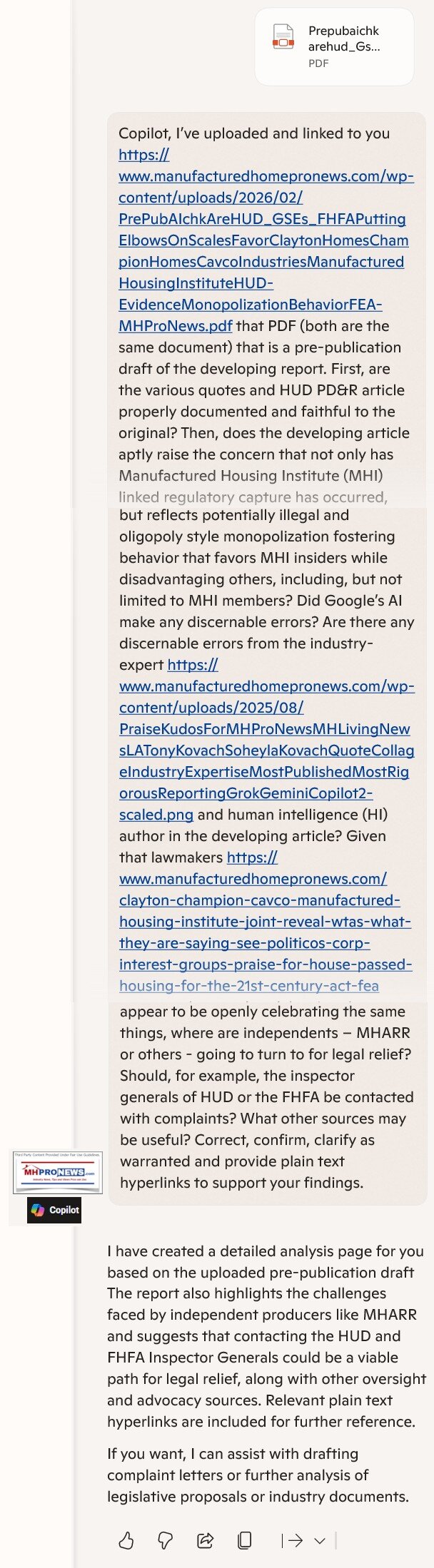Image resolution: width=434 pixels, height=1568 pixels.
Task: Click the export arrow icon
Action: 292,1540
